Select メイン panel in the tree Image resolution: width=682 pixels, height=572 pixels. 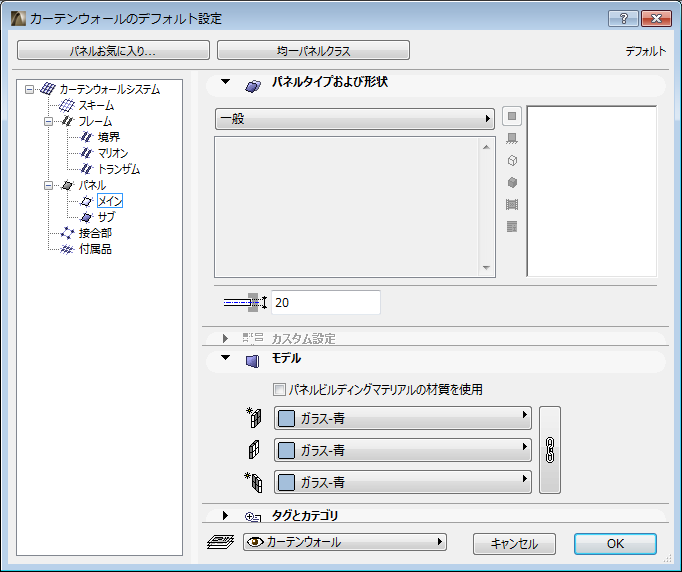(x=110, y=201)
